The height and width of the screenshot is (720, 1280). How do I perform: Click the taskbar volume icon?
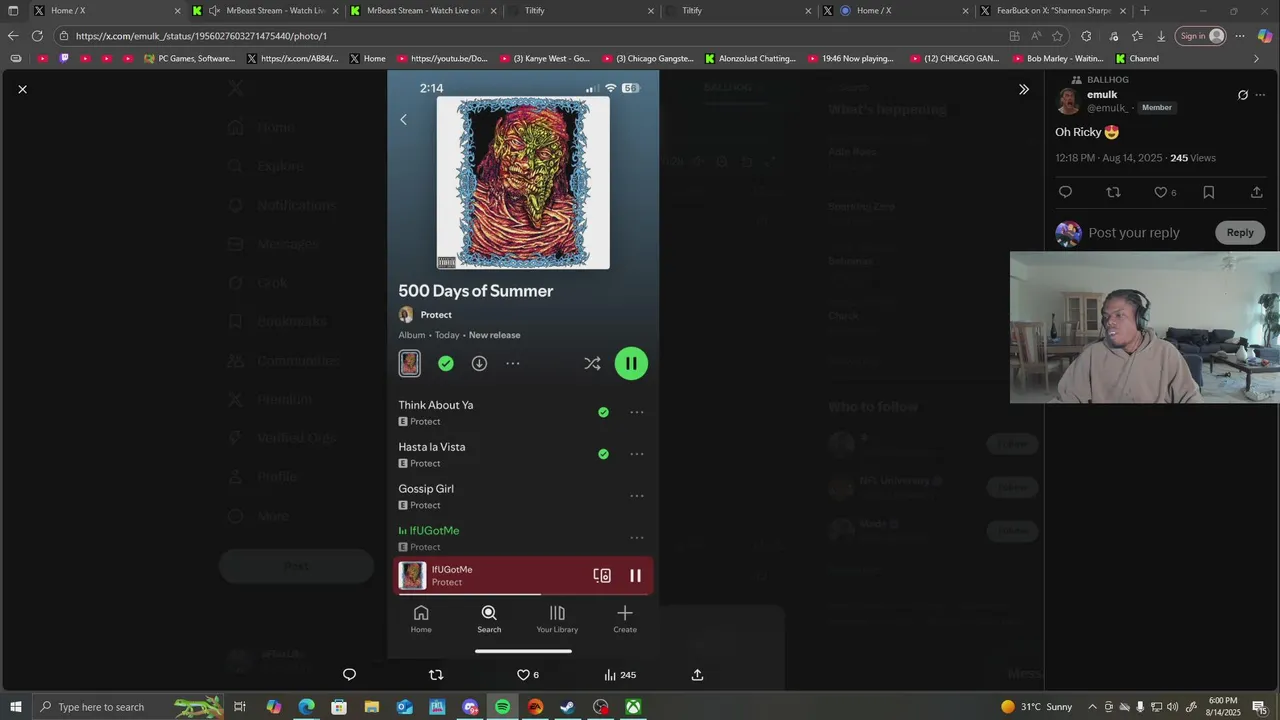[1172, 707]
